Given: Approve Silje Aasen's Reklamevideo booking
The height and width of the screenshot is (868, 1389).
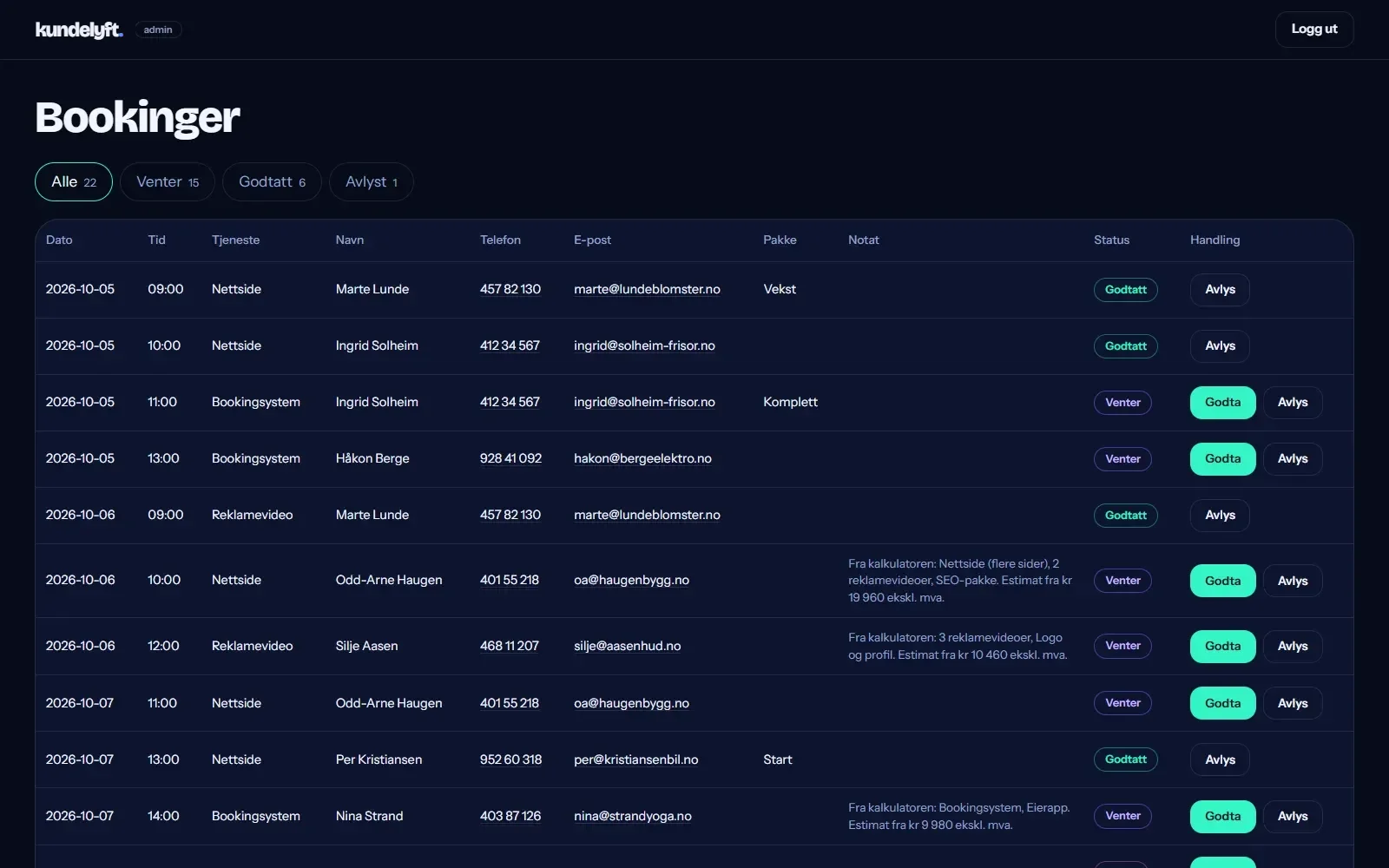Looking at the screenshot, I should 1222,646.
